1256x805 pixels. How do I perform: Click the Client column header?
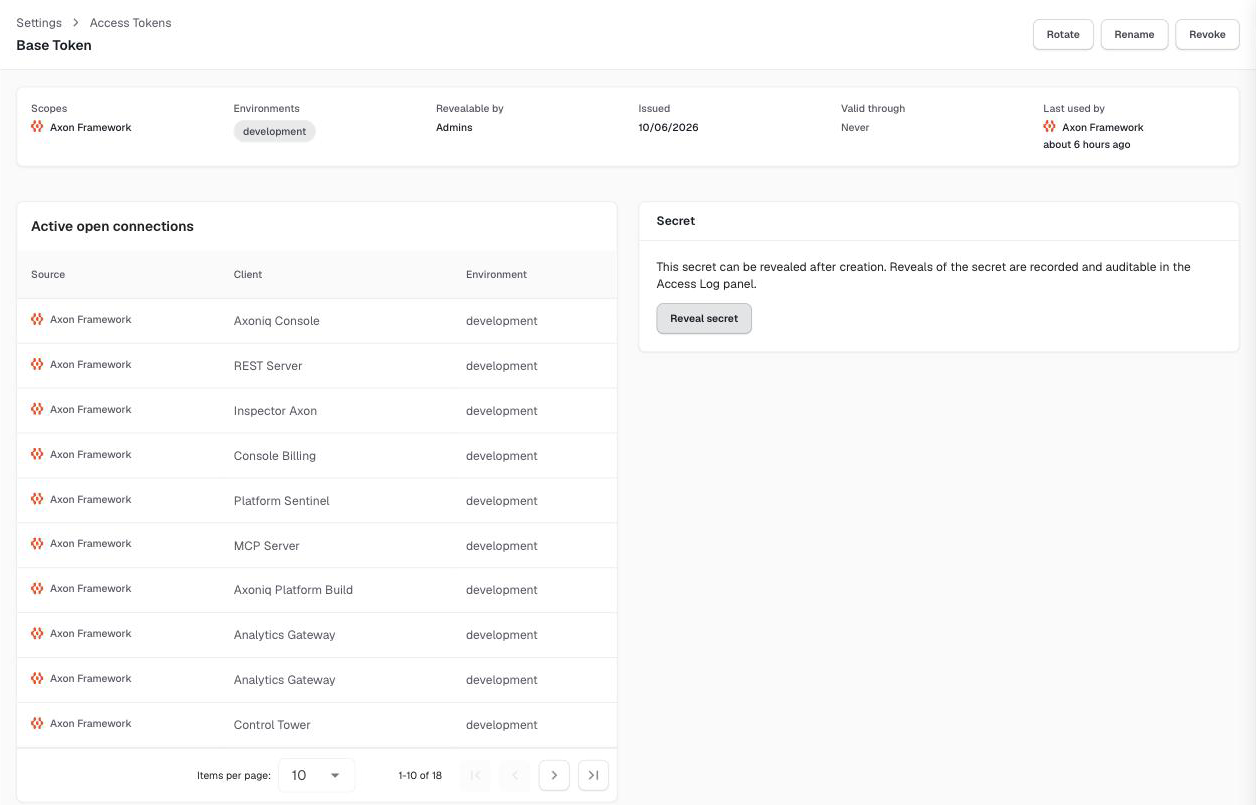pyautogui.click(x=248, y=274)
